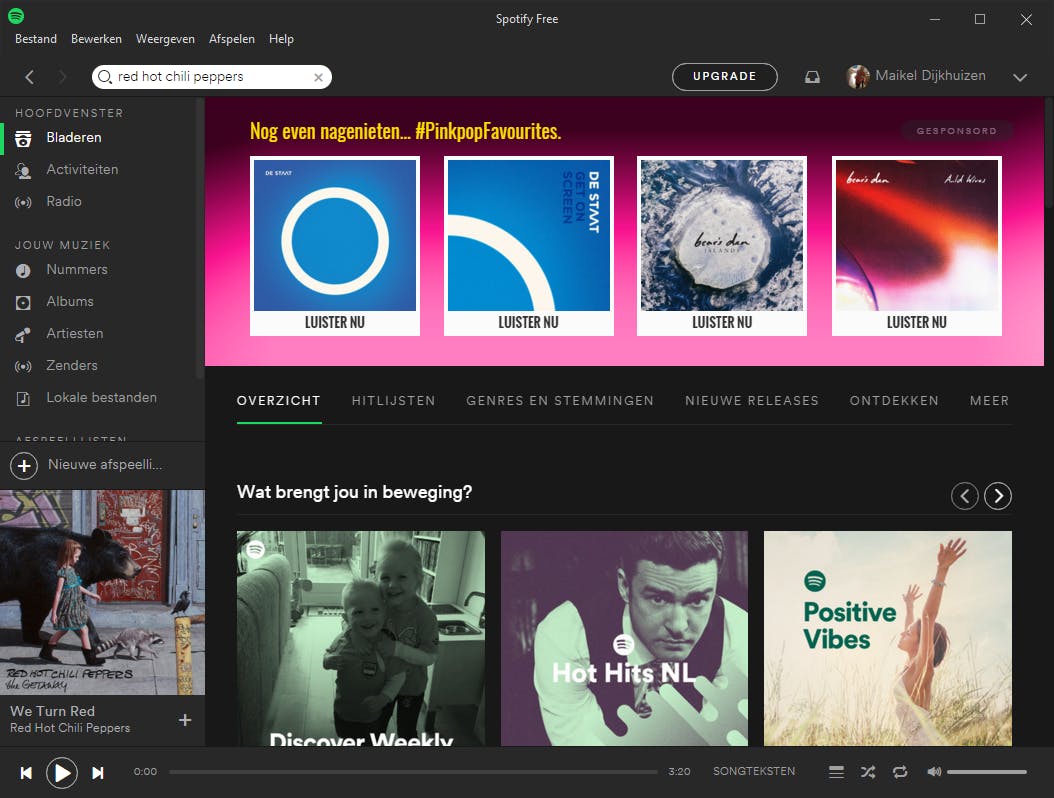
Task: Clear the search field with the X
Action: tap(318, 77)
